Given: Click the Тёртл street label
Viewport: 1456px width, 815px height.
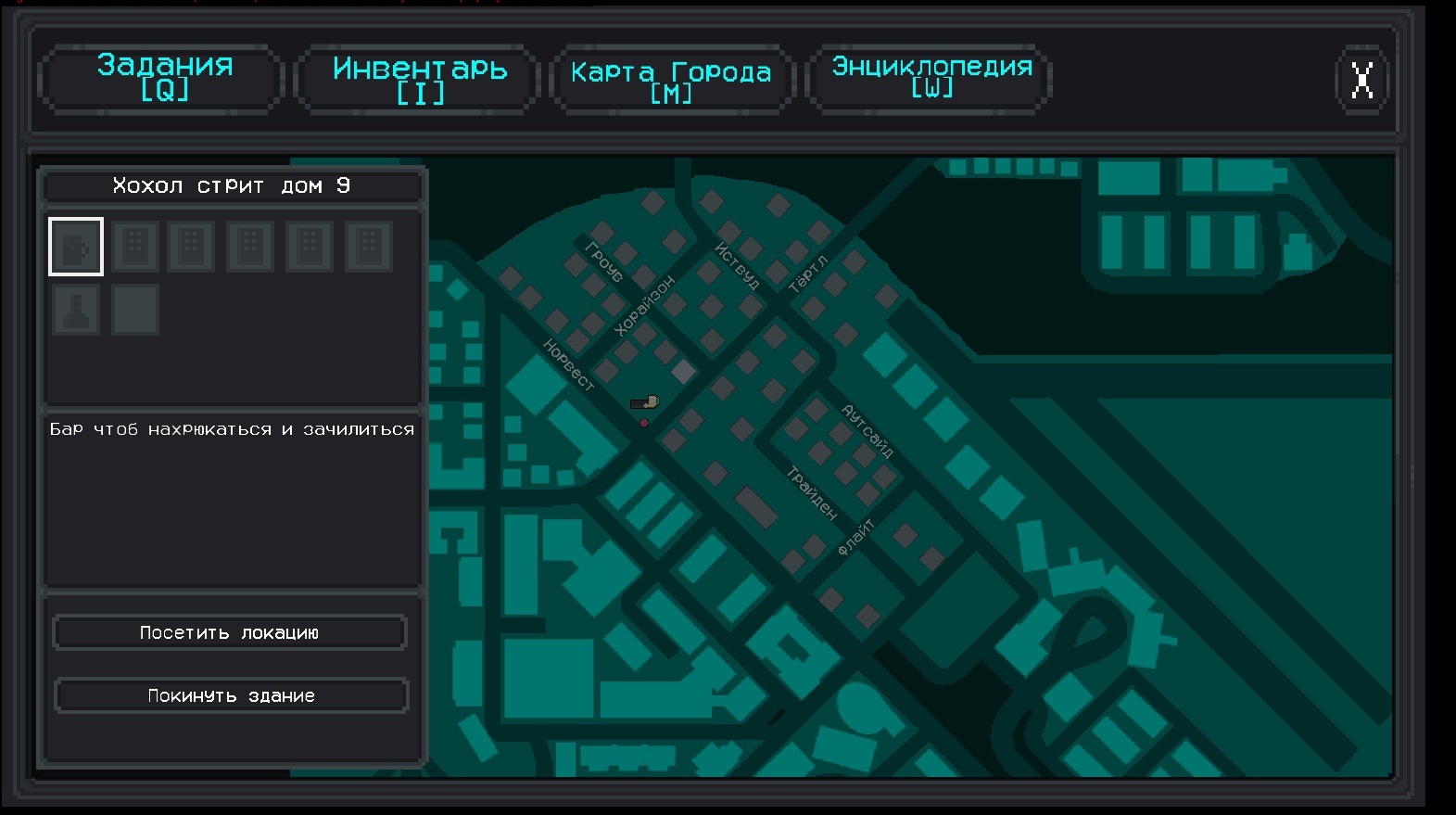Looking at the screenshot, I should click(x=807, y=274).
